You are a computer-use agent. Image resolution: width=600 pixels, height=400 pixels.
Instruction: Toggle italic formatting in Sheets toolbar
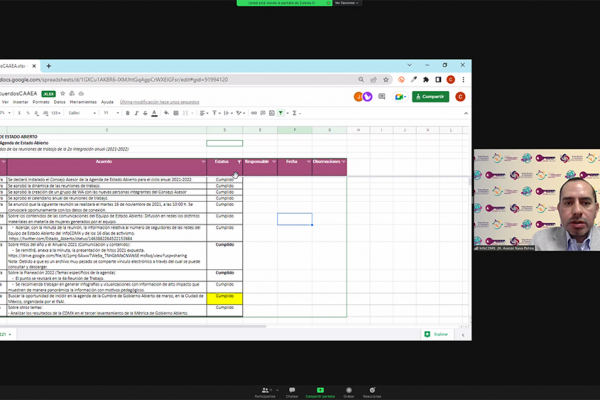coord(136,113)
